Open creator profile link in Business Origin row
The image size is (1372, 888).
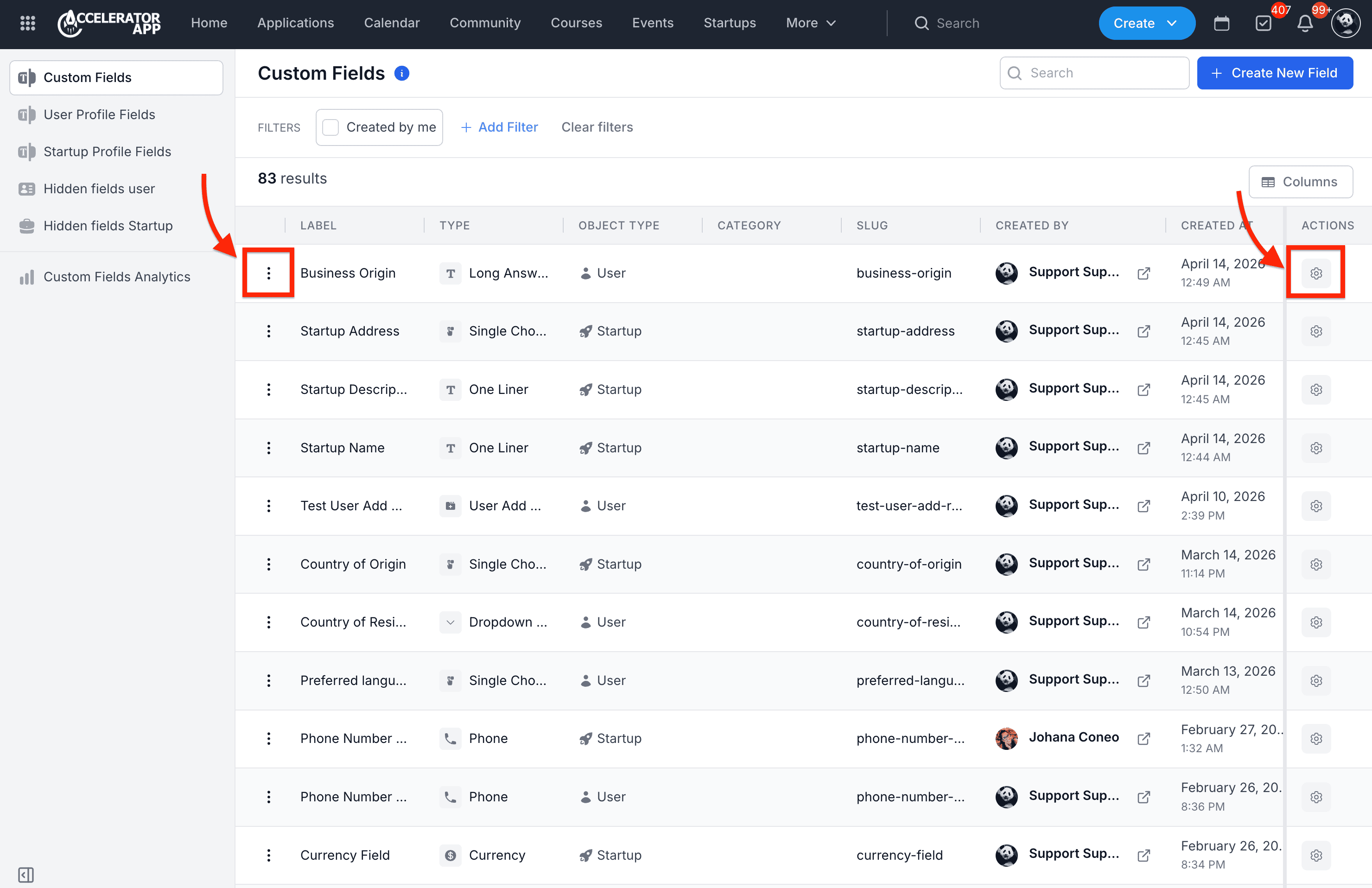[1143, 273]
